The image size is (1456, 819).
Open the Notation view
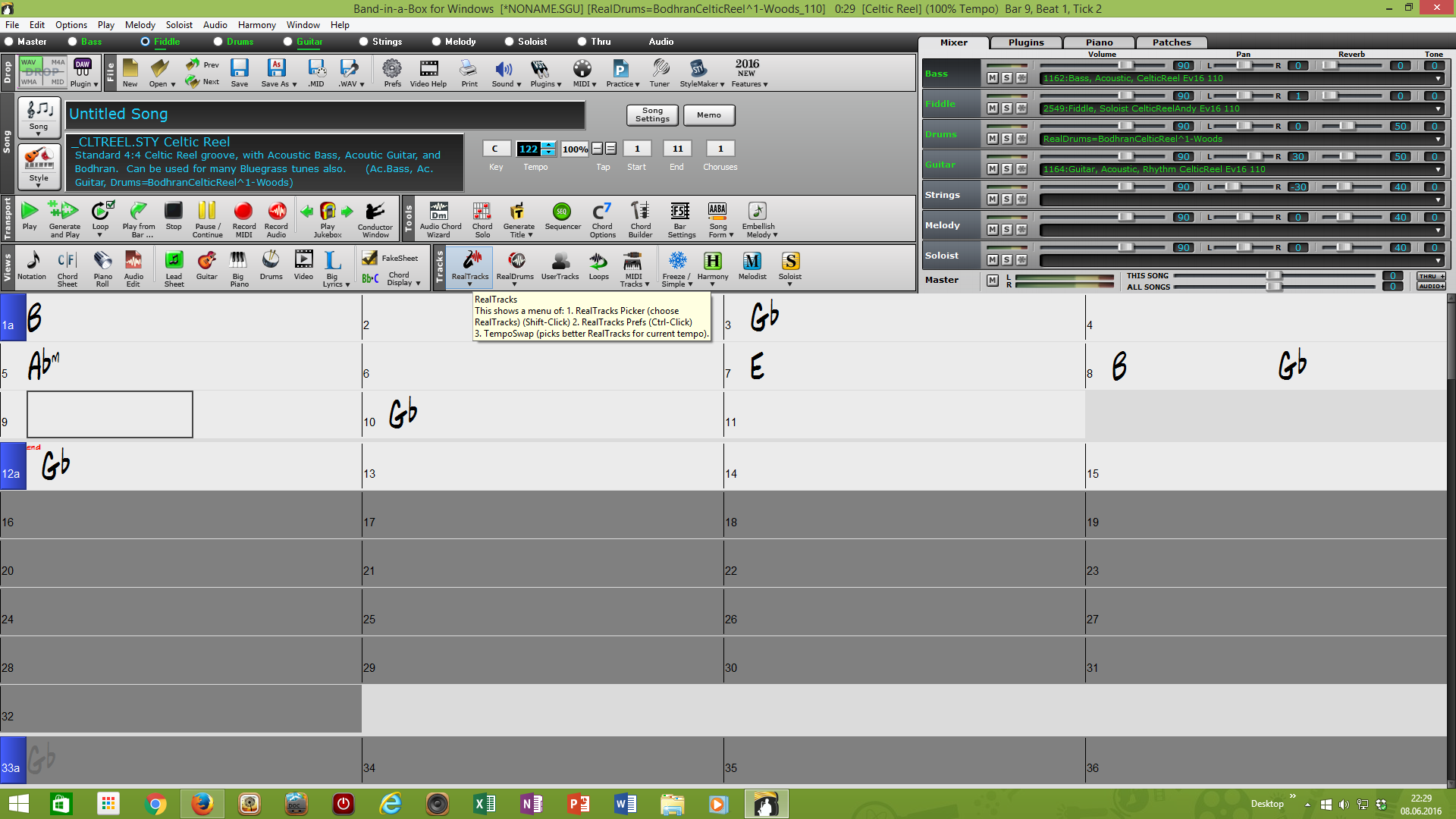(32, 265)
